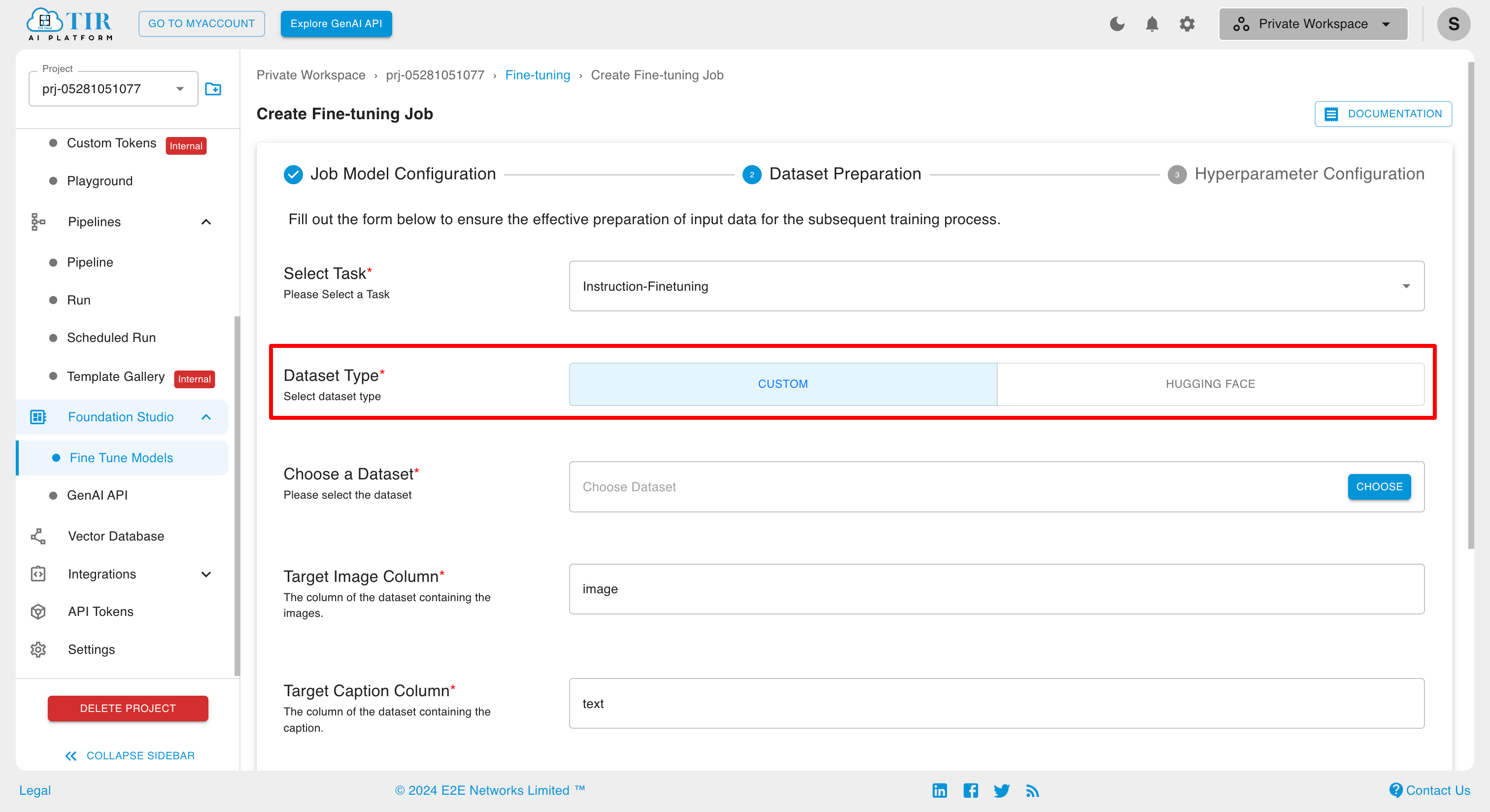Click the Job Model Configuration checkmark step

(293, 174)
